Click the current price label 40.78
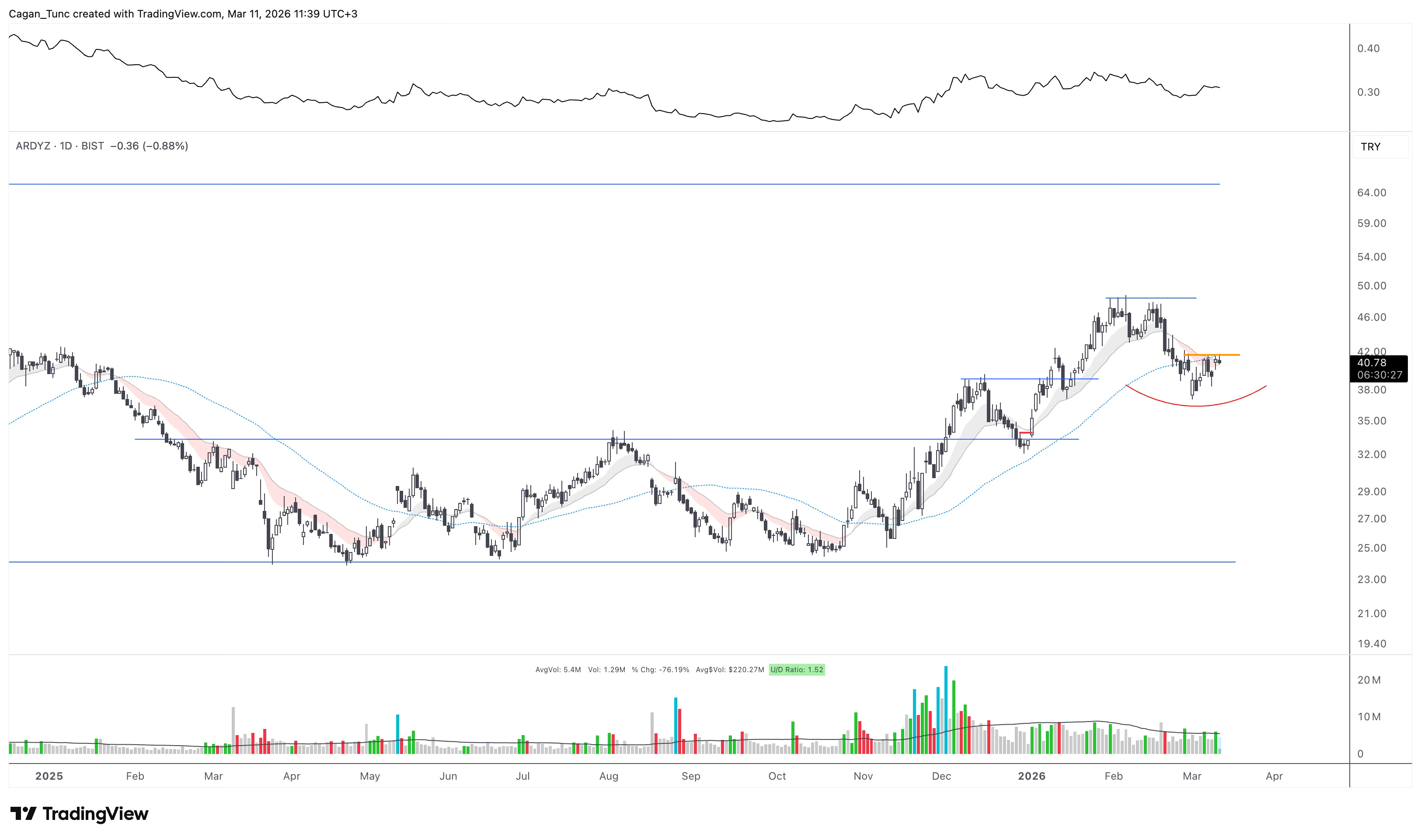The height and width of the screenshot is (840, 1421). coord(1371,363)
